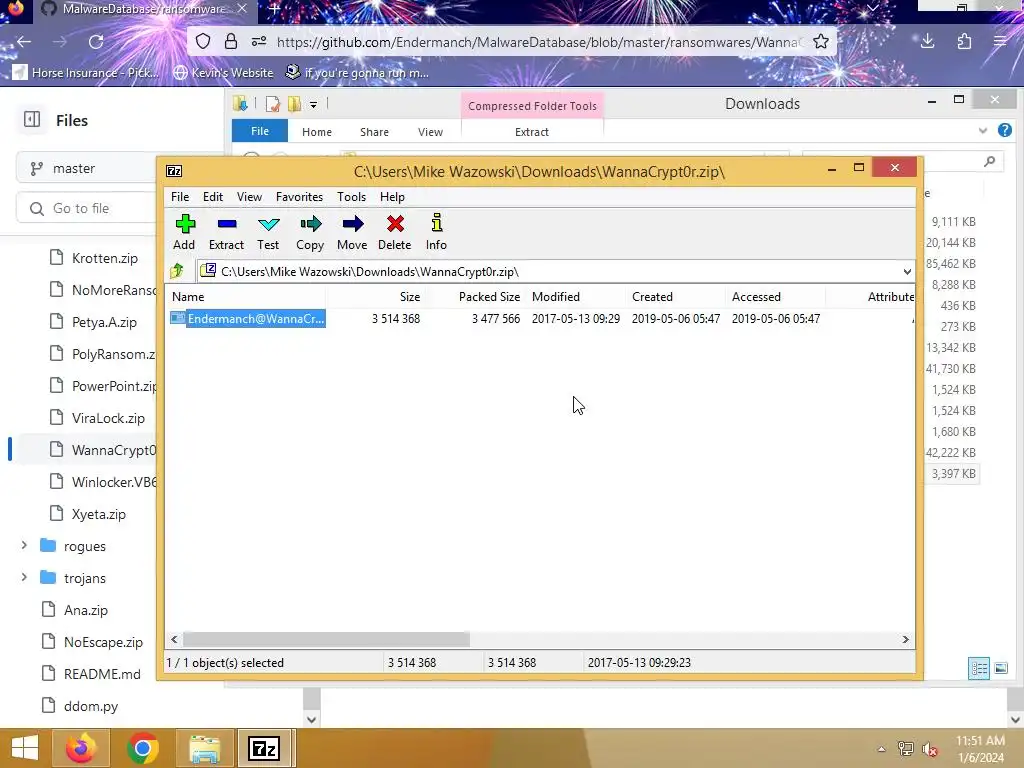Open the 7-Zip Edit menu
Viewport: 1024px width, 768px height.
(213, 197)
